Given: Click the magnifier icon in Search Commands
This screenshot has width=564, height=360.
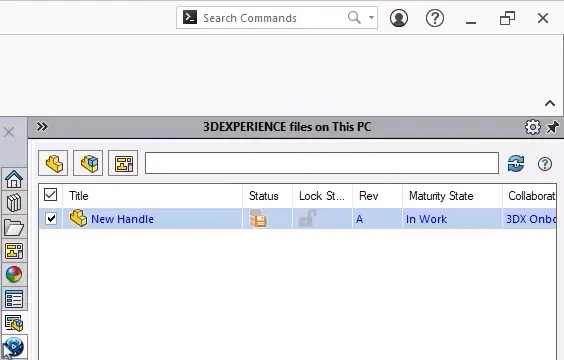Looking at the screenshot, I should coord(354,17).
